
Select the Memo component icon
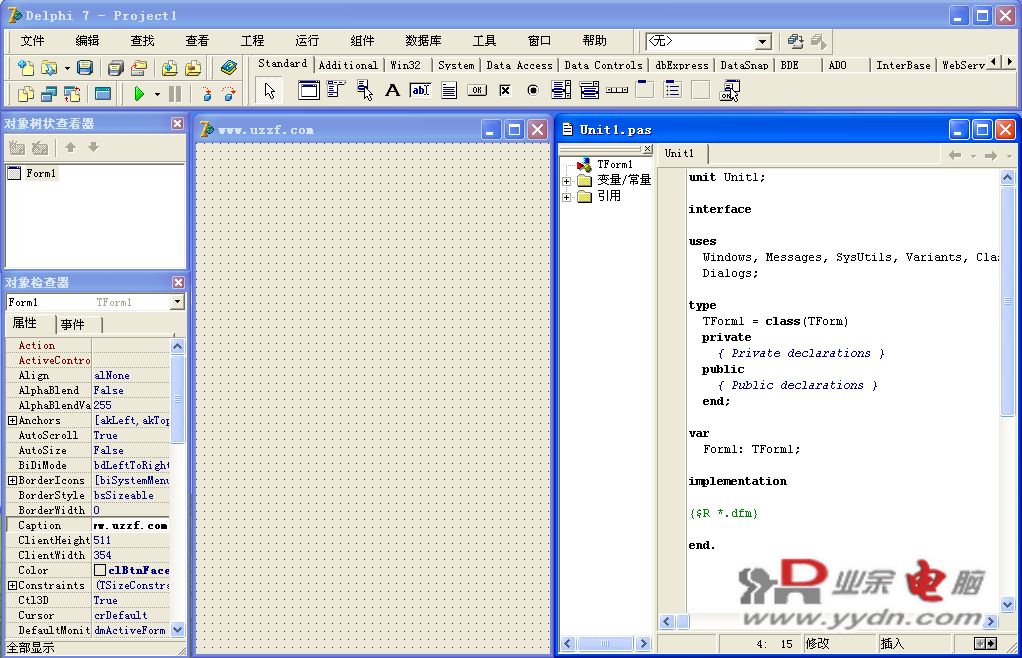point(449,90)
